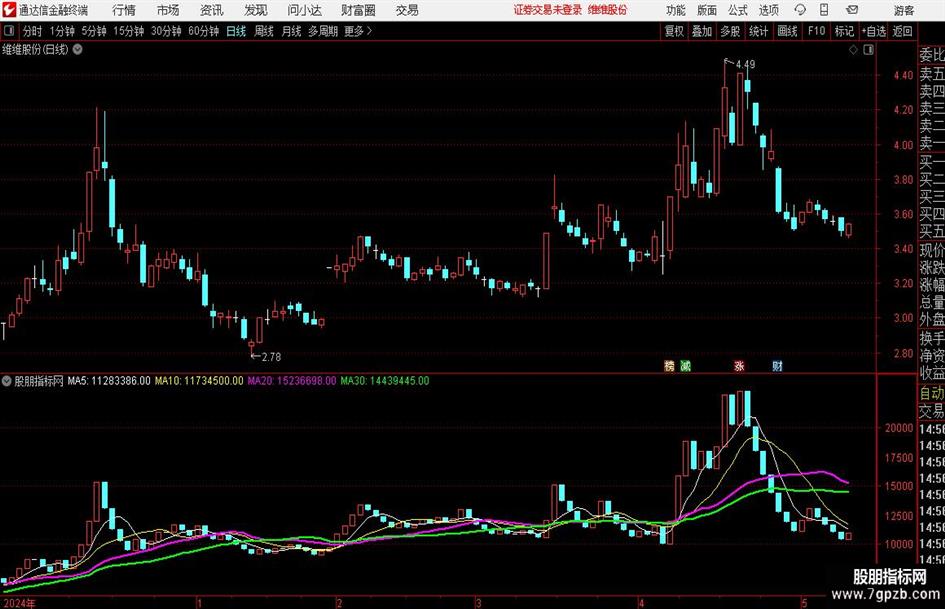Viewport: 945px width, 609px height.
Task: Click the 涨 marker icon on chart
Action: 739,366
